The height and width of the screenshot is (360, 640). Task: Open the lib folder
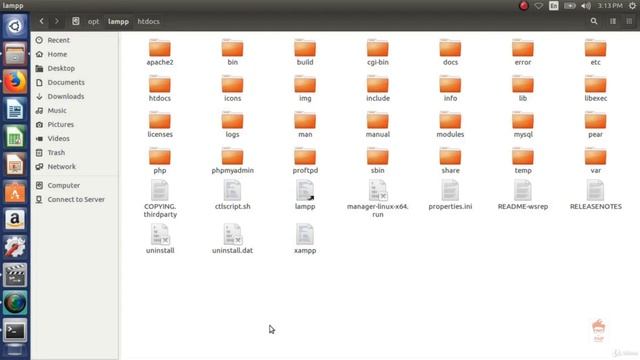523,88
